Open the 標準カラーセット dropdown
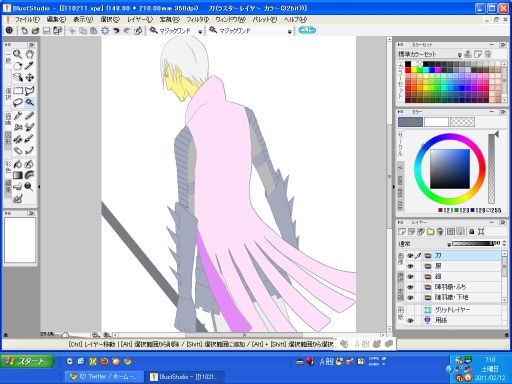This screenshot has height=384, width=512. (x=460, y=55)
